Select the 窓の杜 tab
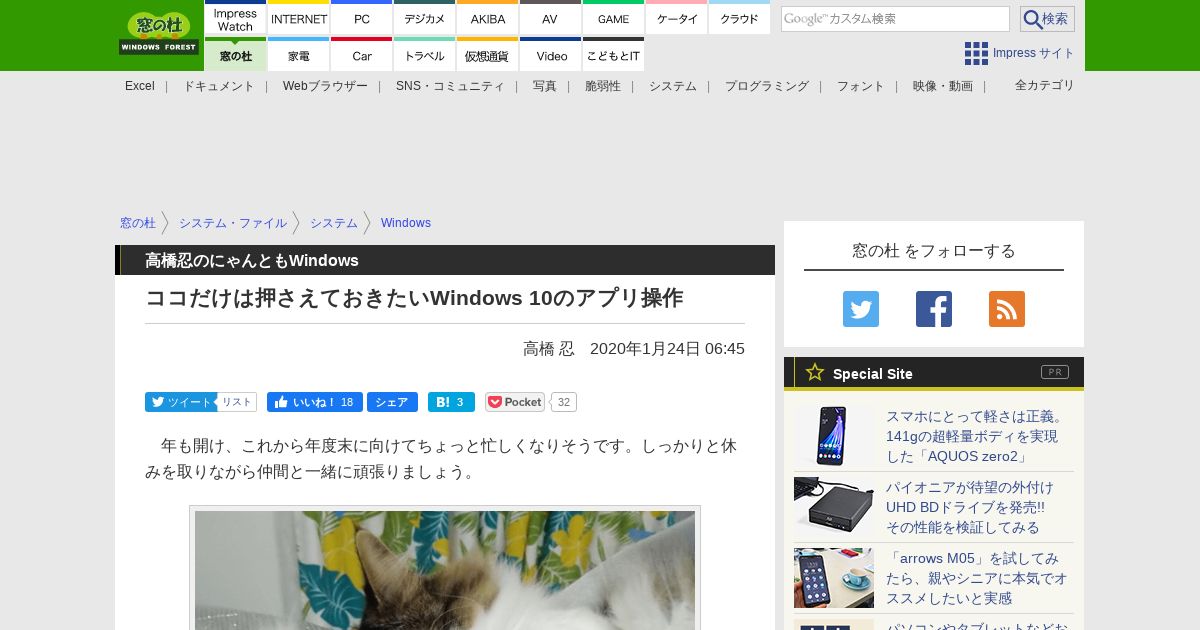 coord(235,55)
